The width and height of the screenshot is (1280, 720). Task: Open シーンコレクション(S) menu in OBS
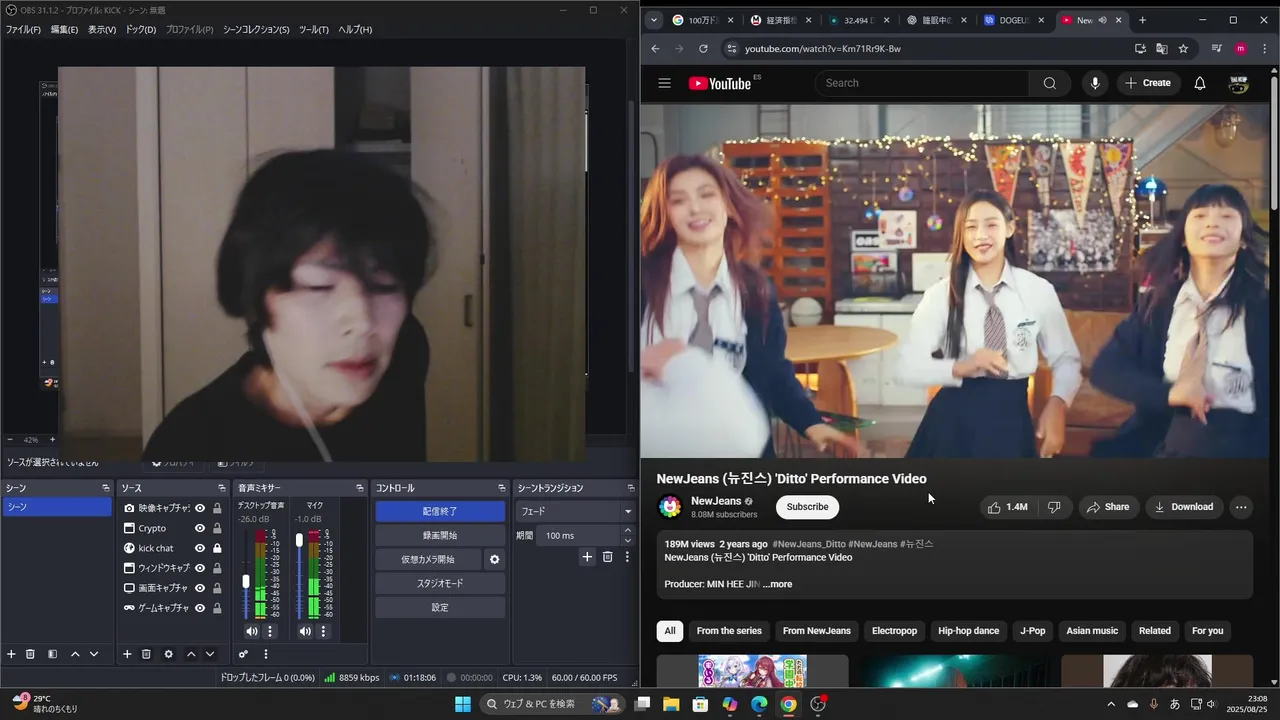tap(256, 30)
